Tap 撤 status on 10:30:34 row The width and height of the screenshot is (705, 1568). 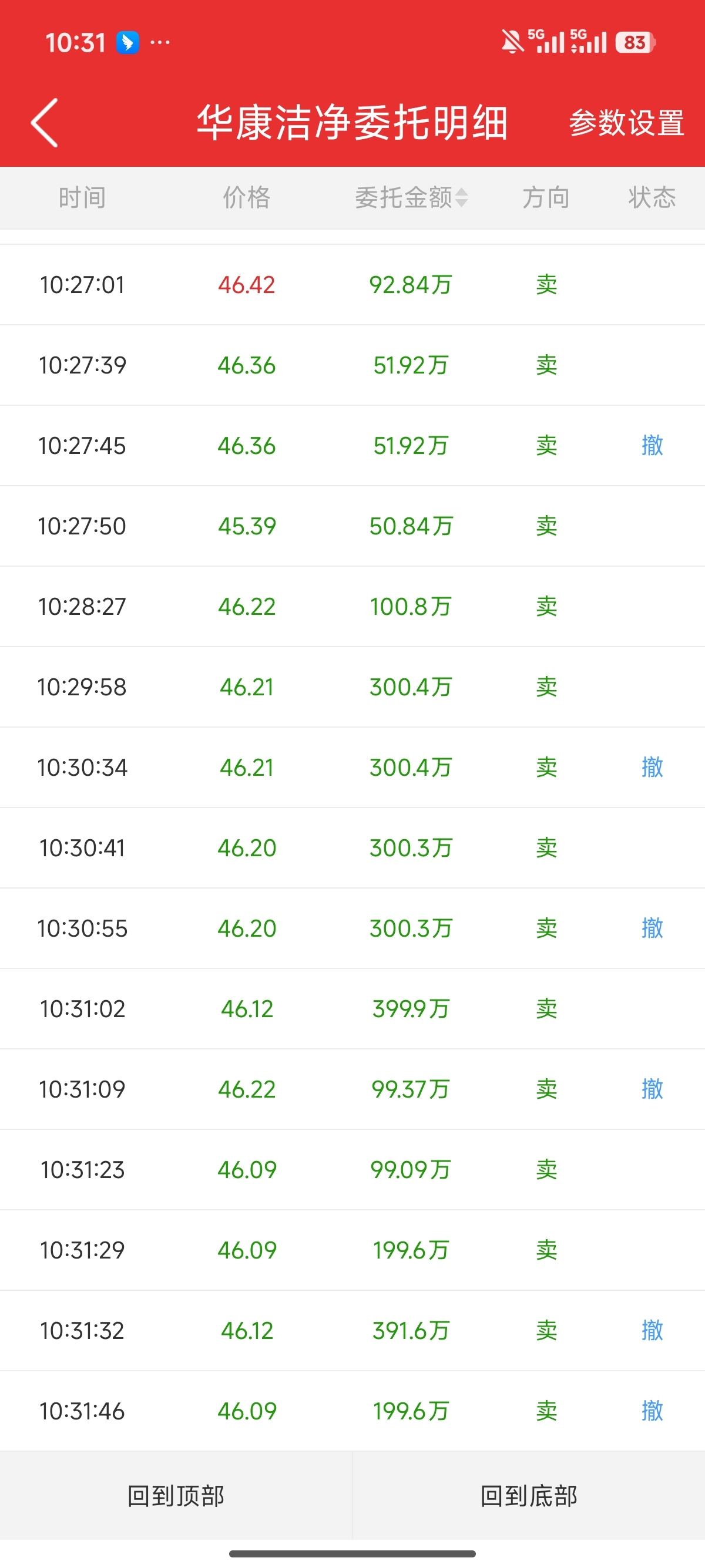[652, 767]
